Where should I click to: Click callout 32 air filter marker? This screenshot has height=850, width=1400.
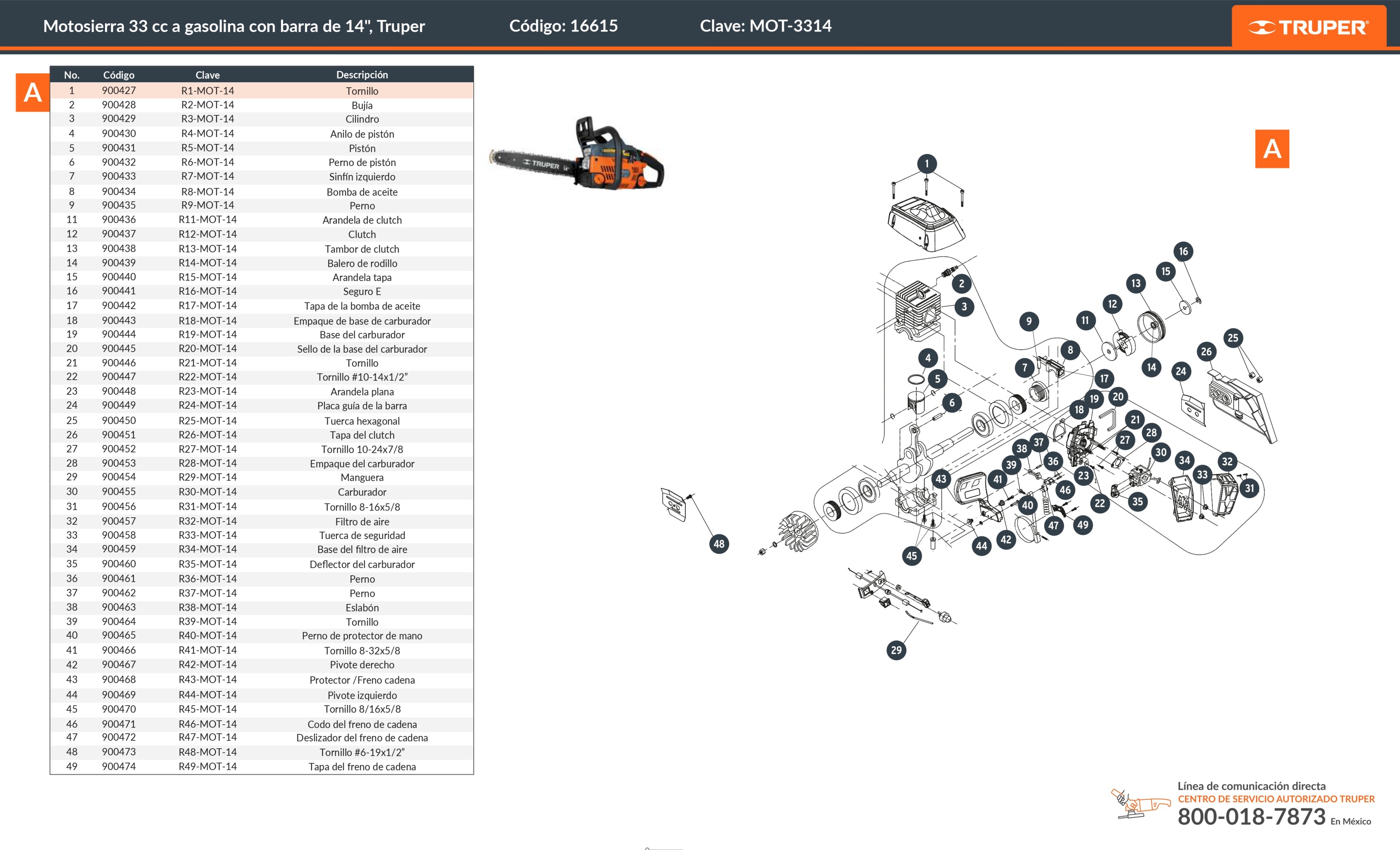pos(1227,462)
